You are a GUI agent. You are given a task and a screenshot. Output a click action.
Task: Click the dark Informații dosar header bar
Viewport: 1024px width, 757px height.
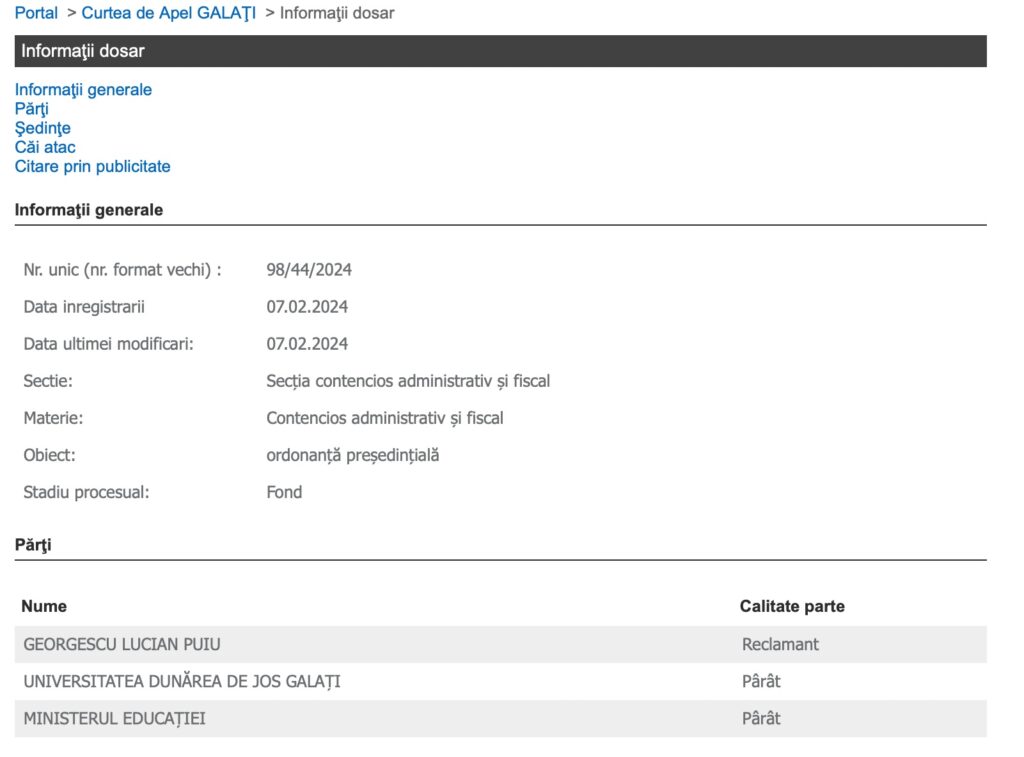click(x=500, y=51)
